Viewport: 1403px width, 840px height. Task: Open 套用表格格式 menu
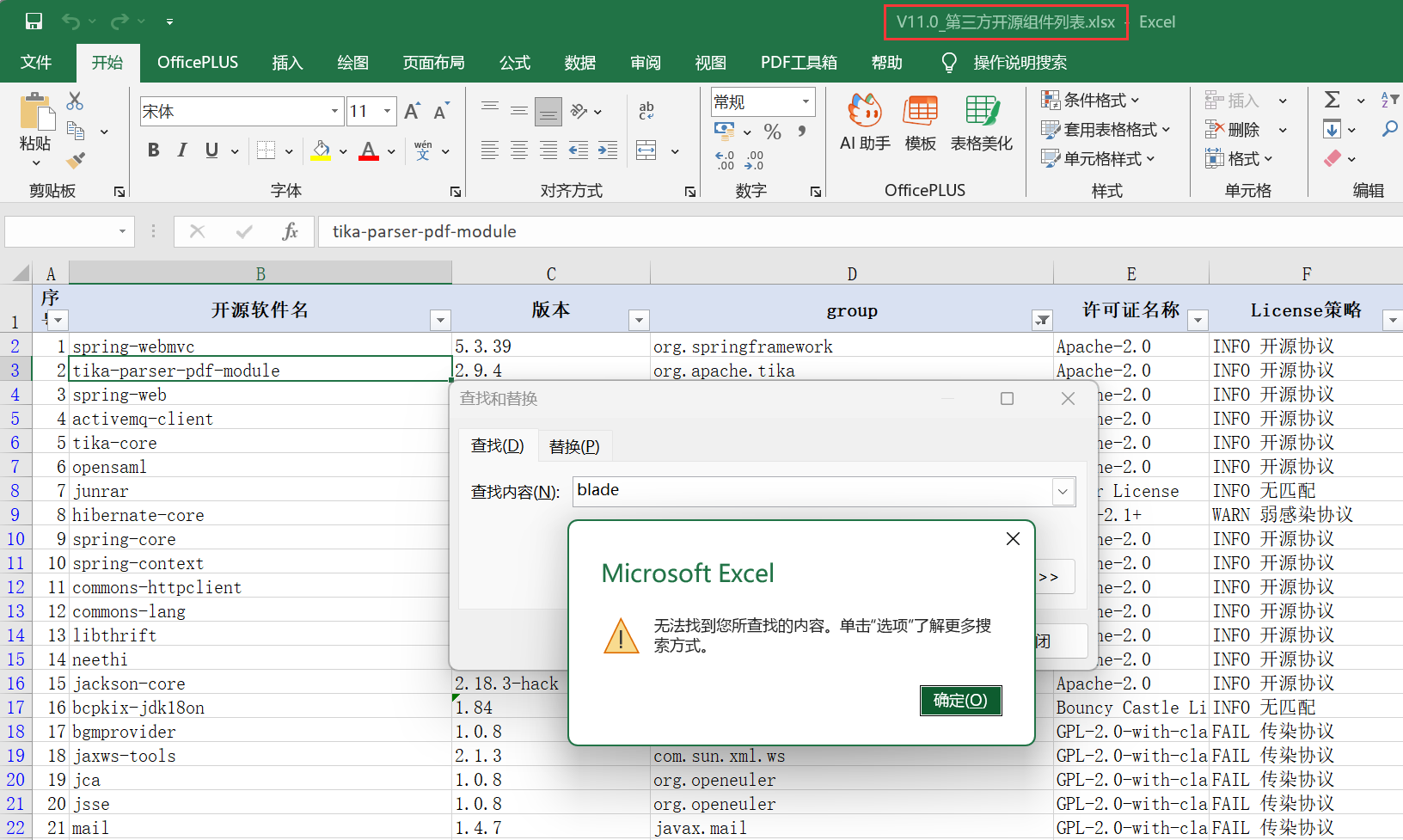click(1106, 130)
